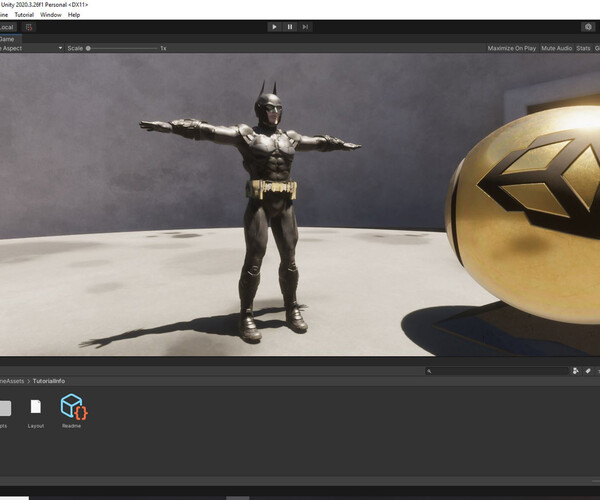Open the Help menu
Screen dimensions: 600x500
pyautogui.click(x=74, y=15)
